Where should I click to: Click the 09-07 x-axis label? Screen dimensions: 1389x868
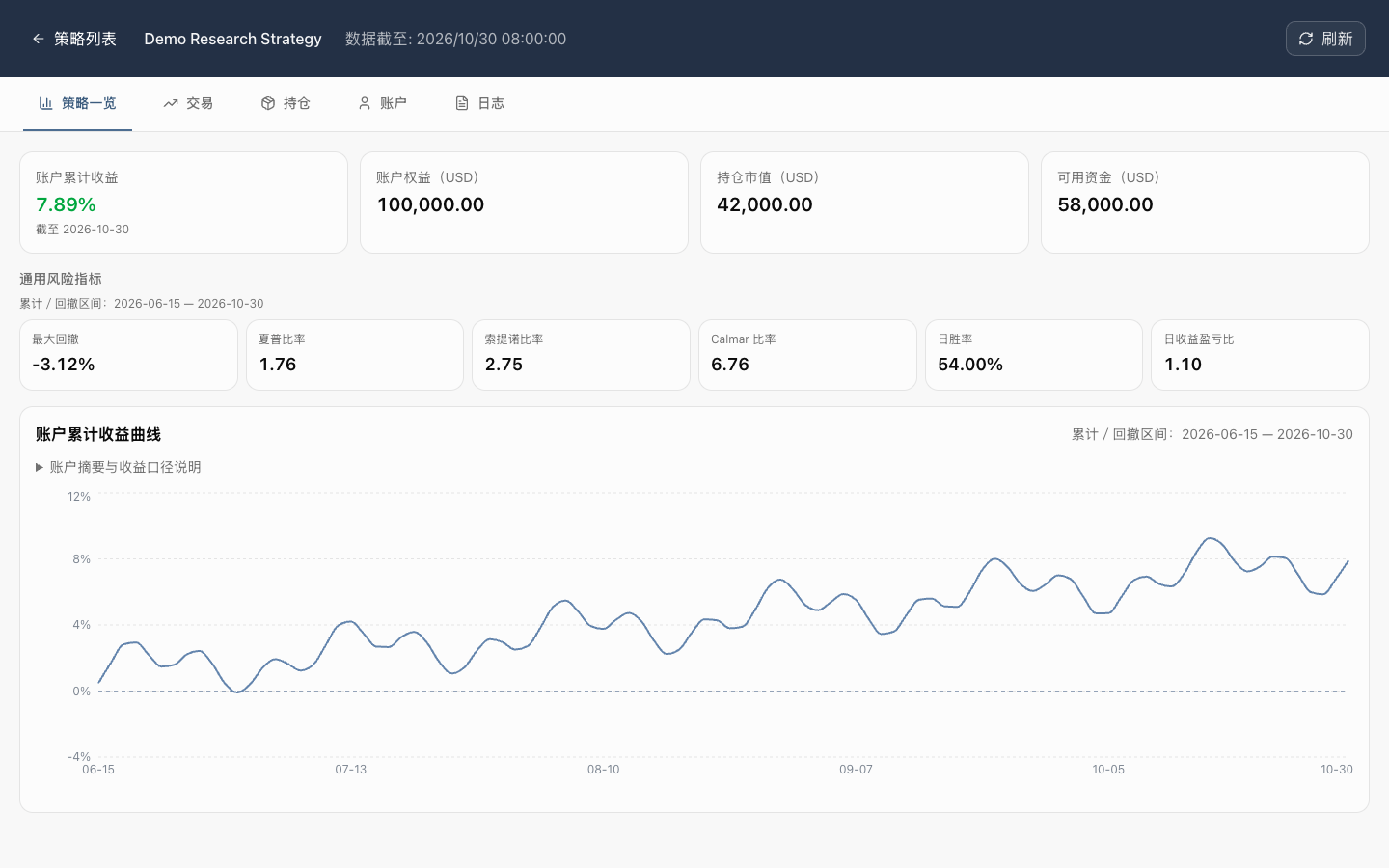(856, 770)
